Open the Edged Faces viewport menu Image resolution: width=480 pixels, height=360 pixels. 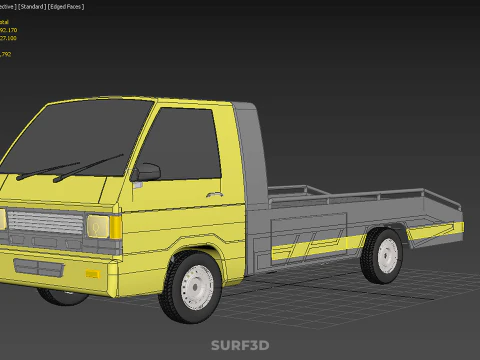pyautogui.click(x=66, y=7)
